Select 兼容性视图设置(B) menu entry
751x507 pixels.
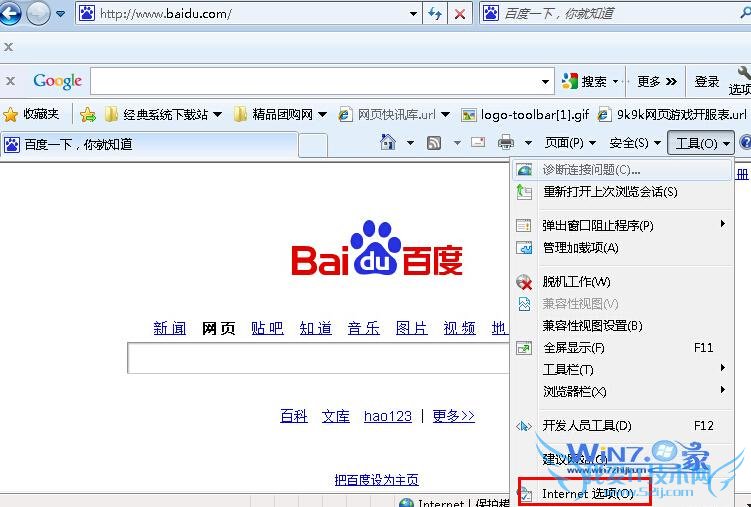tap(622, 326)
